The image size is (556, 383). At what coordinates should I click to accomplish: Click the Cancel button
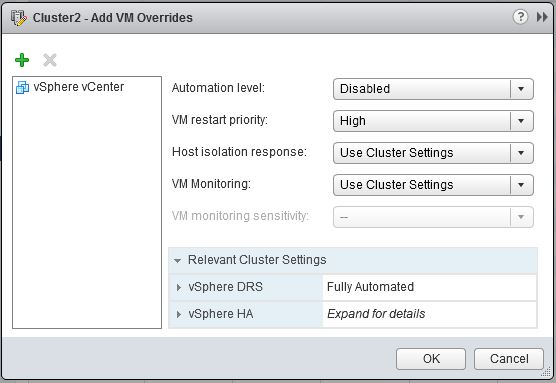[509, 359]
